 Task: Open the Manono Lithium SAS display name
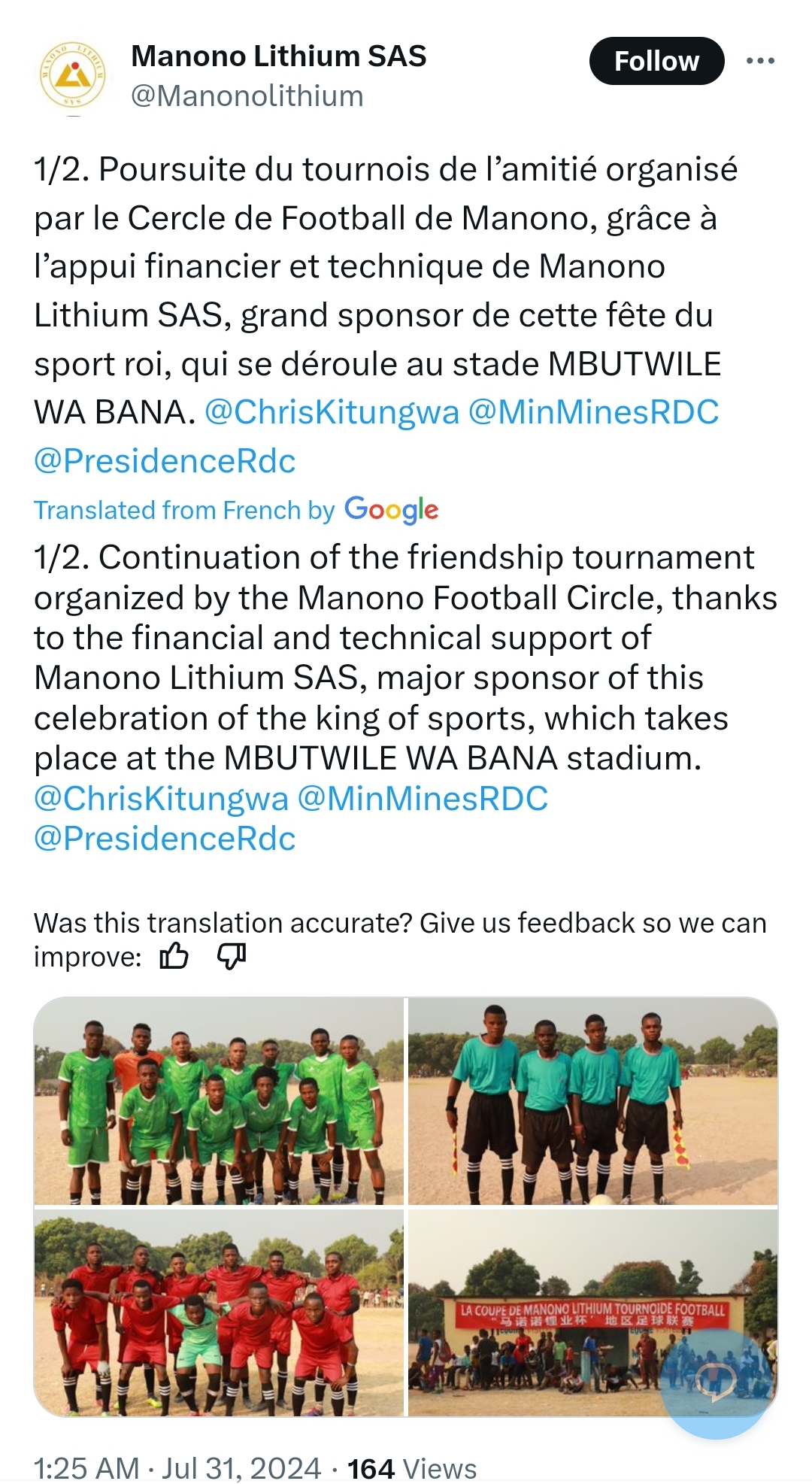[x=278, y=56]
